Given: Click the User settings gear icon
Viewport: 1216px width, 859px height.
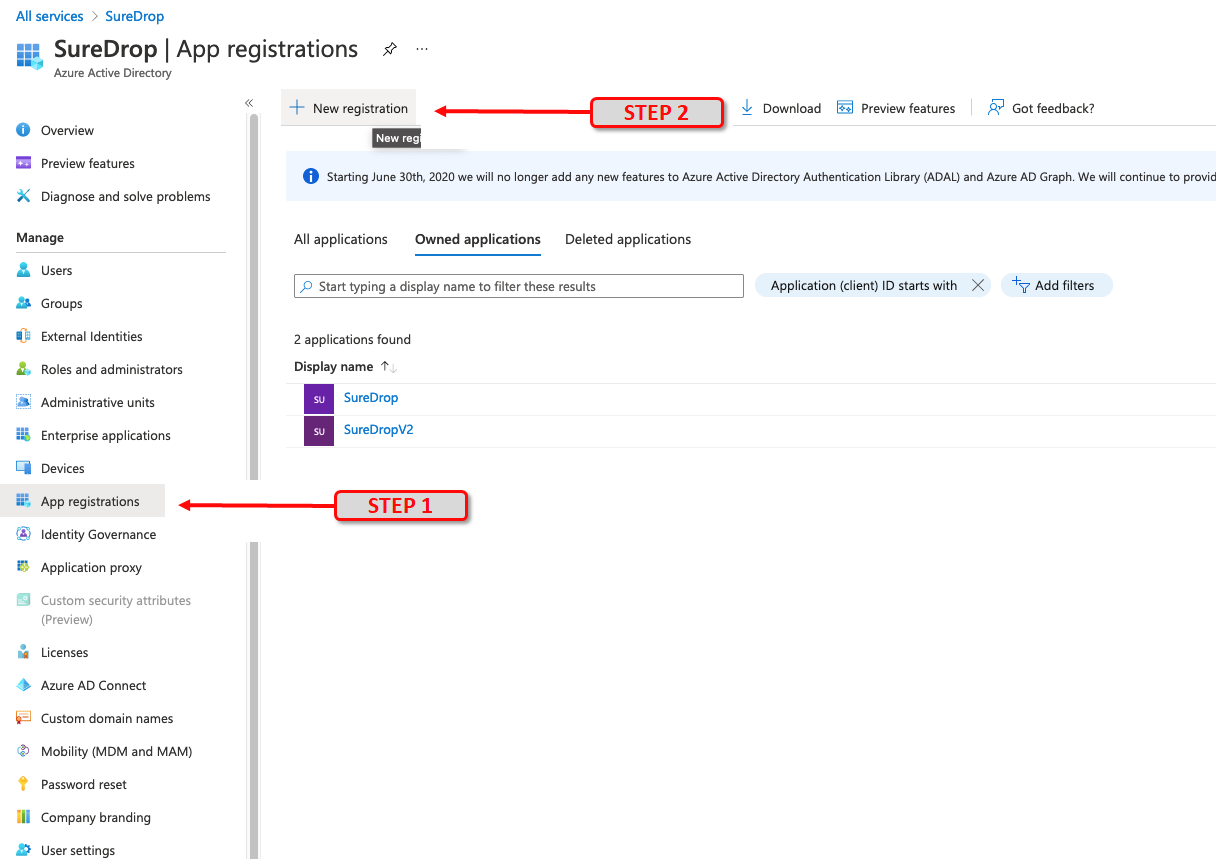Looking at the screenshot, I should click(24, 850).
